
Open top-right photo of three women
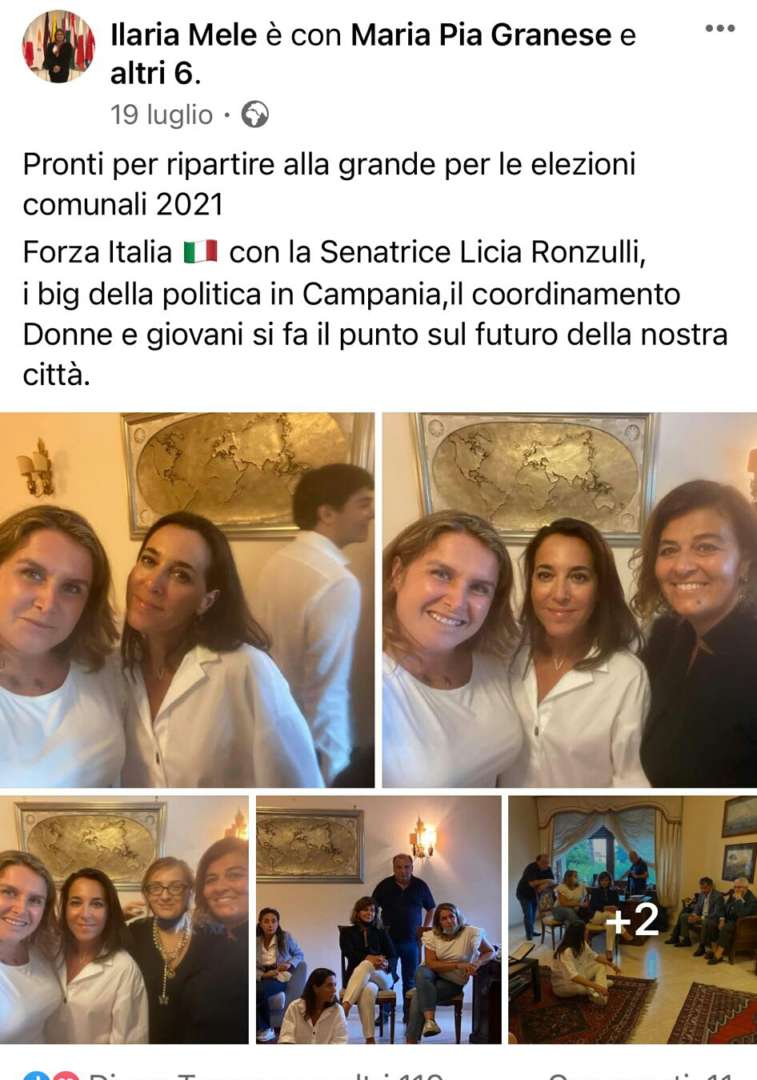(x=570, y=600)
